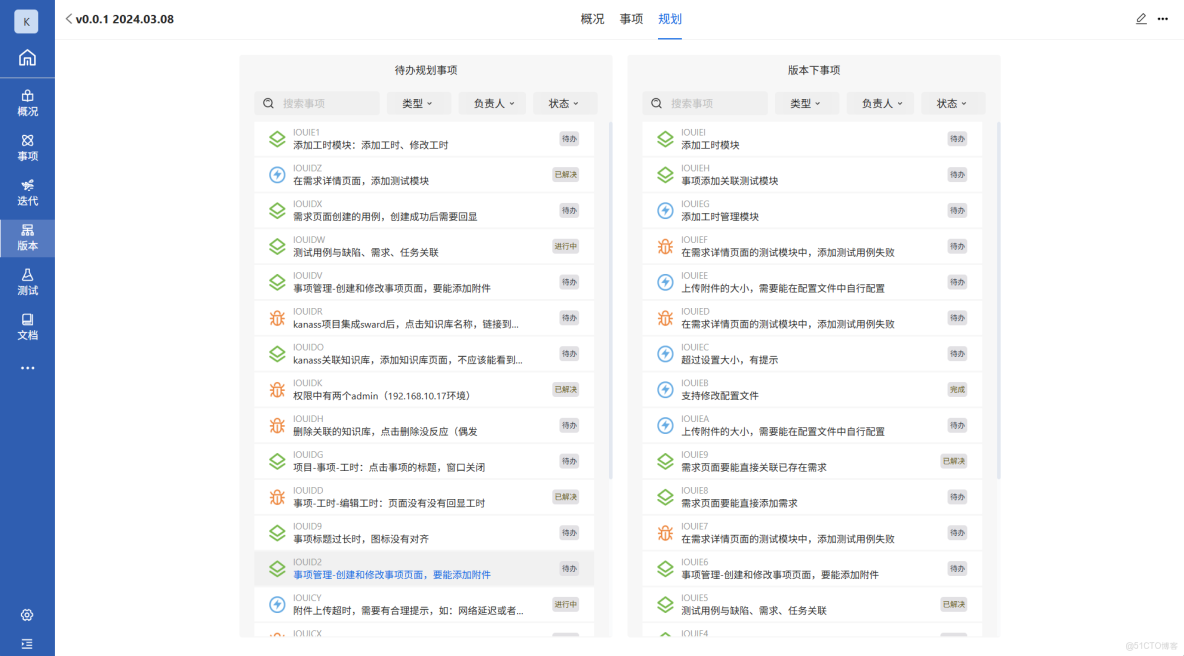Screen dimensions: 1184x656
Task: Switch to the 概况 tab
Action: (592, 18)
